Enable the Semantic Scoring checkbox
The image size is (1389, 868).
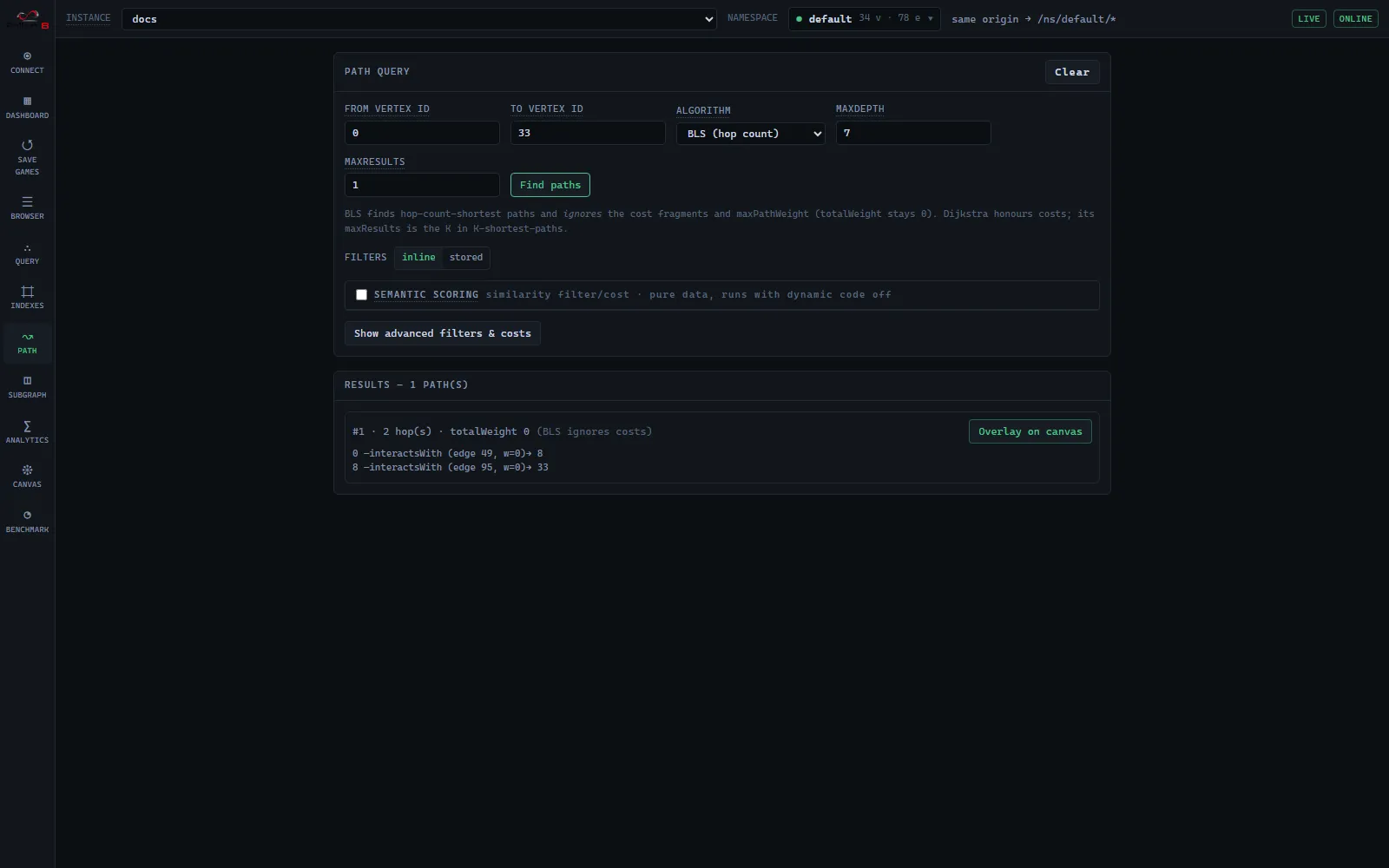tap(361, 295)
